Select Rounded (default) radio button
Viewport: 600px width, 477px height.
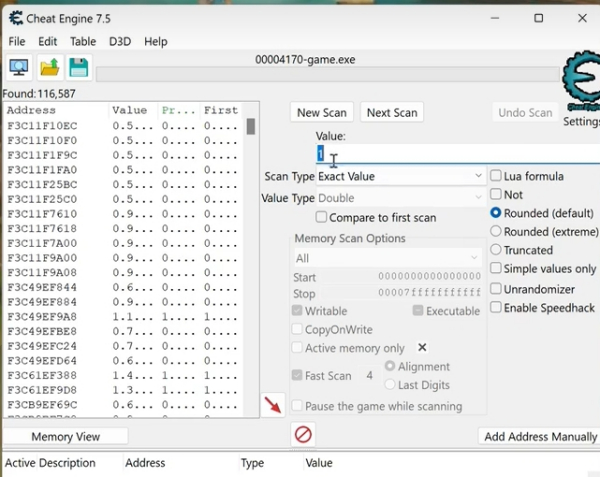[x=496, y=213]
